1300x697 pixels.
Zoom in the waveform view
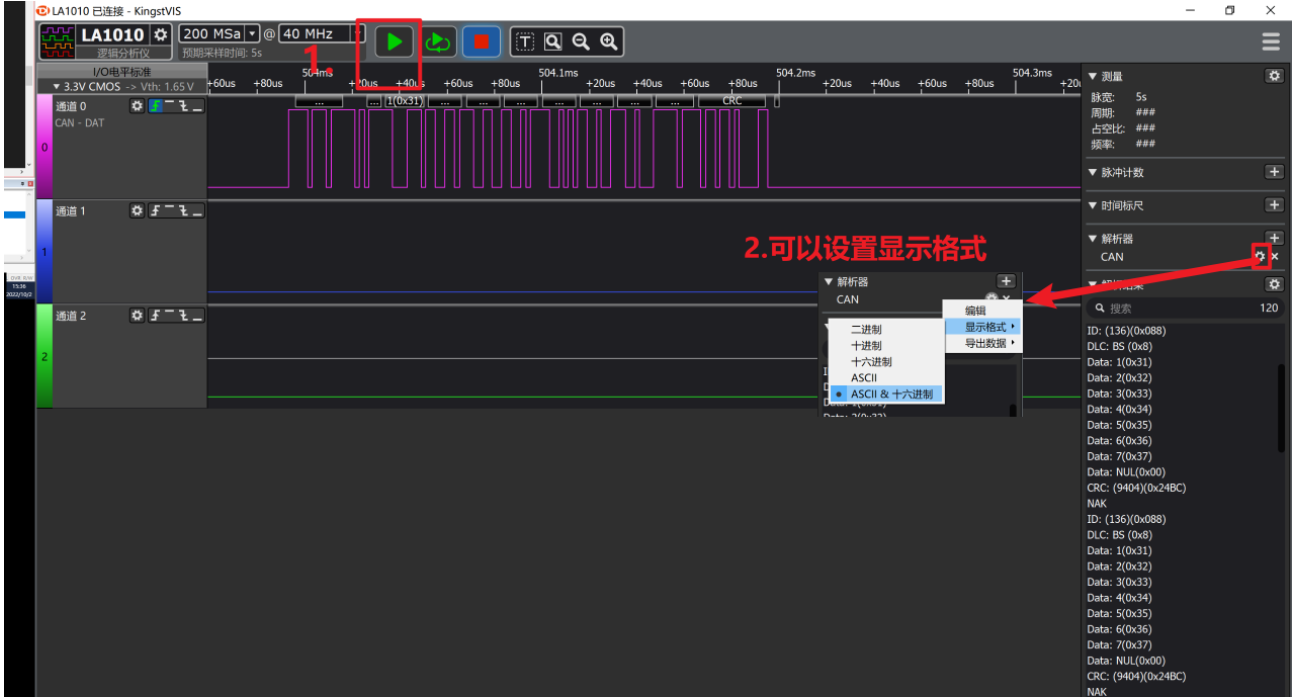coord(608,42)
